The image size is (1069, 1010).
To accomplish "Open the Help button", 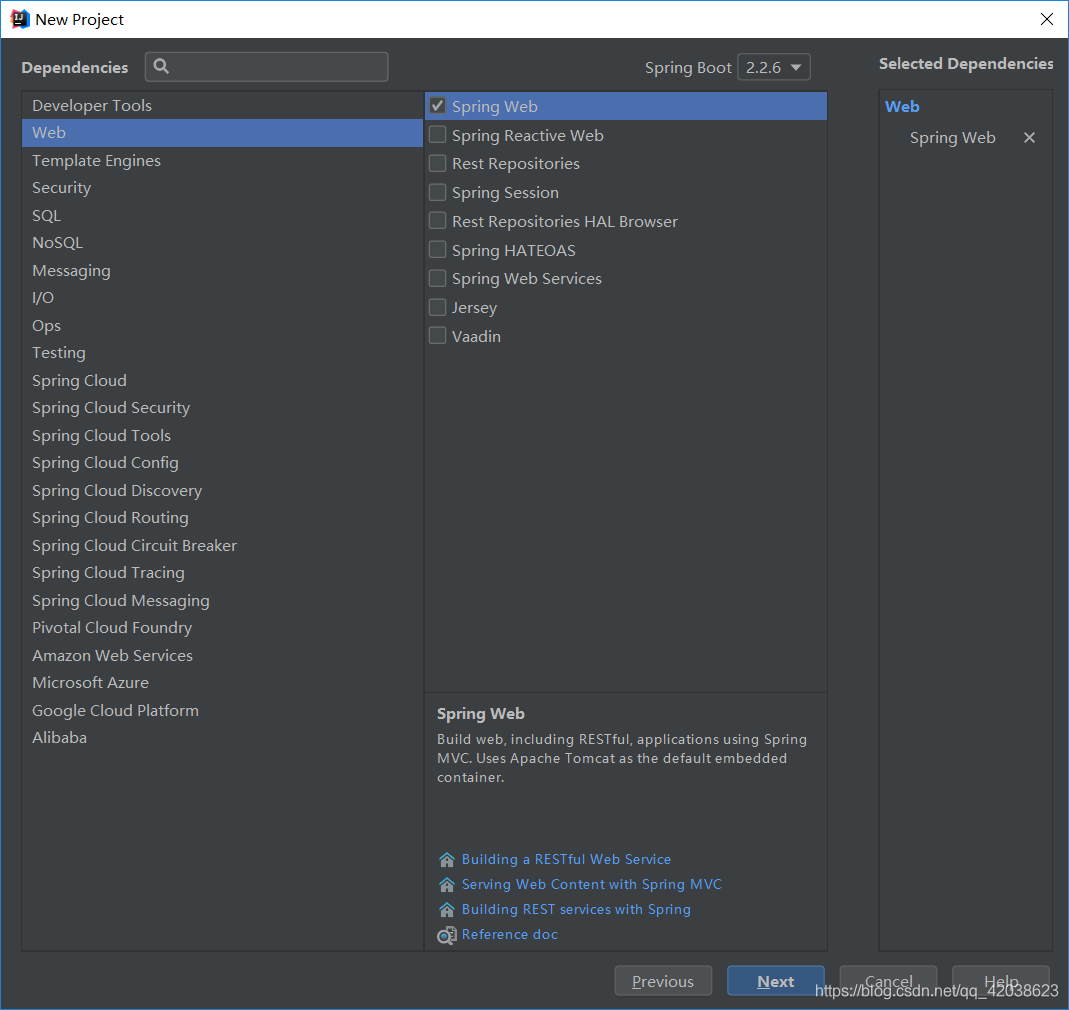I will [x=1001, y=981].
